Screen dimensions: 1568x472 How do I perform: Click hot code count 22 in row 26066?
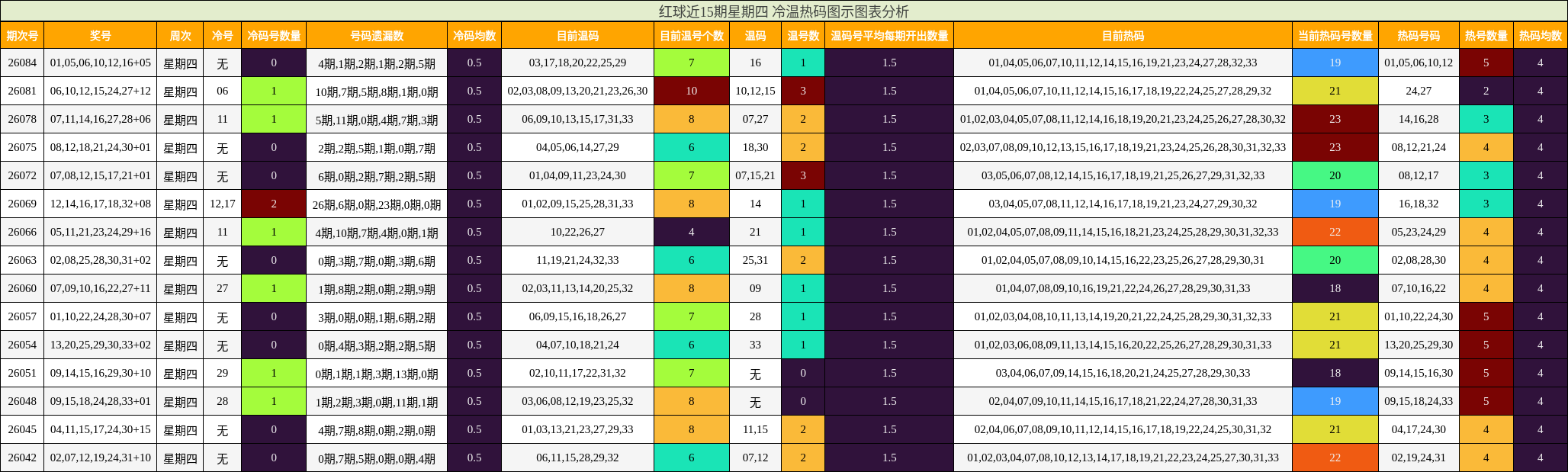click(x=1335, y=232)
